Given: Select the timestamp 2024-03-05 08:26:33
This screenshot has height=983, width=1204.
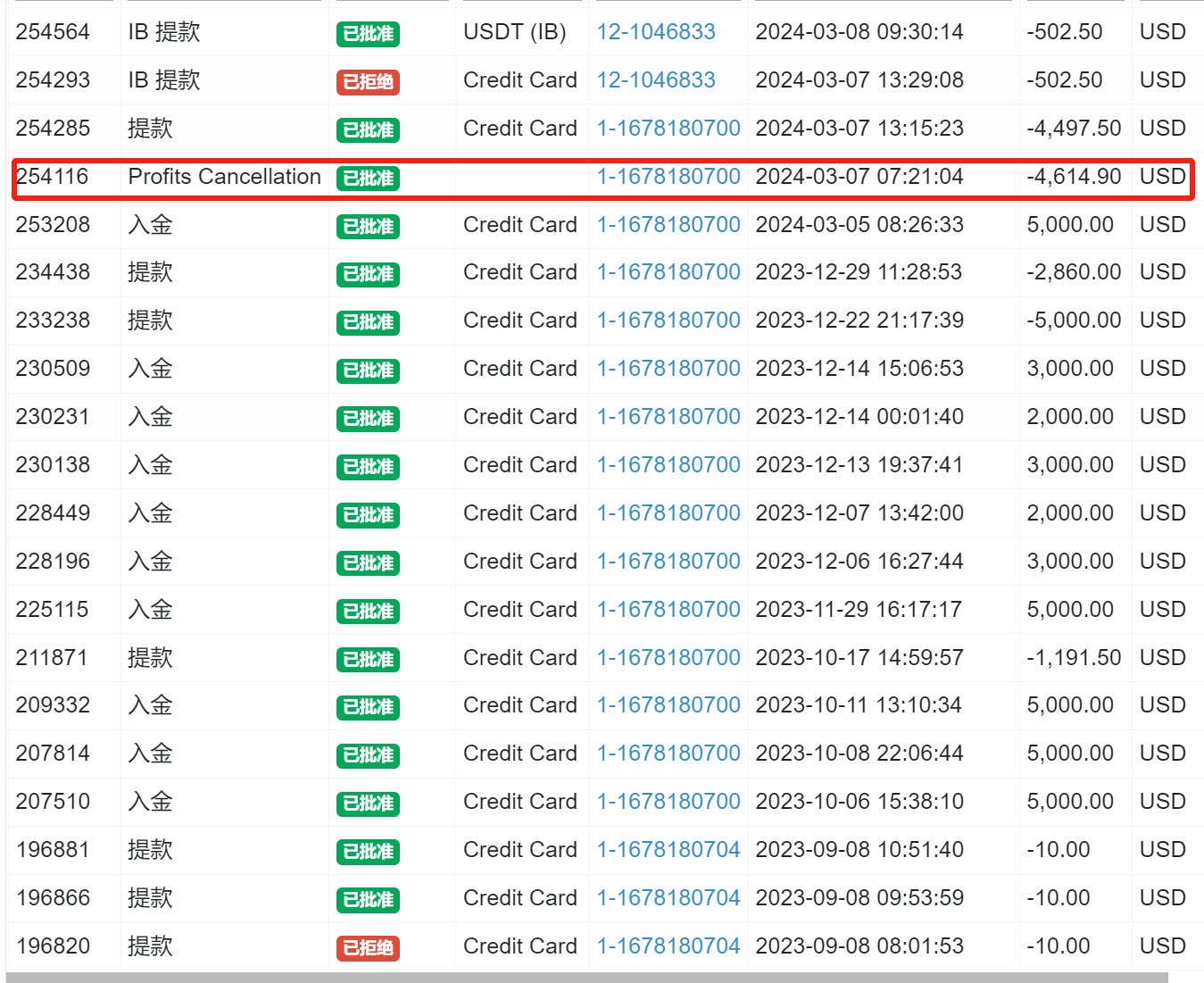Looking at the screenshot, I should [x=859, y=225].
